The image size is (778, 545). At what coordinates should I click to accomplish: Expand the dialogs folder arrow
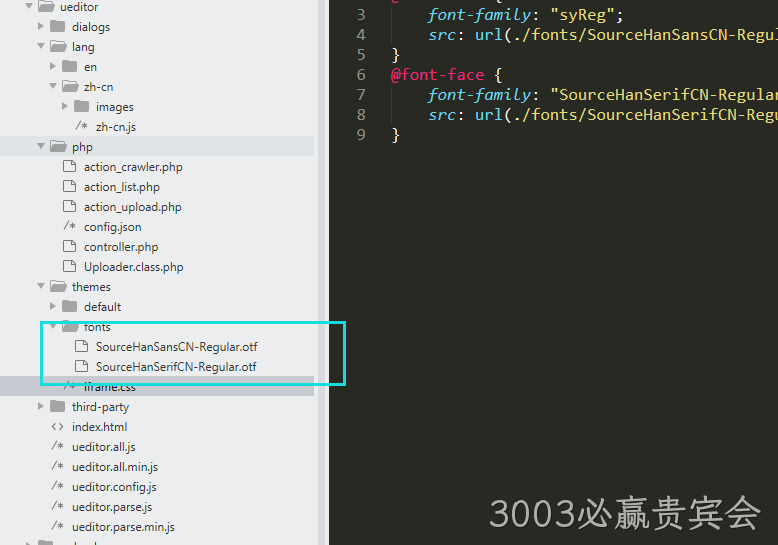tap(41, 26)
